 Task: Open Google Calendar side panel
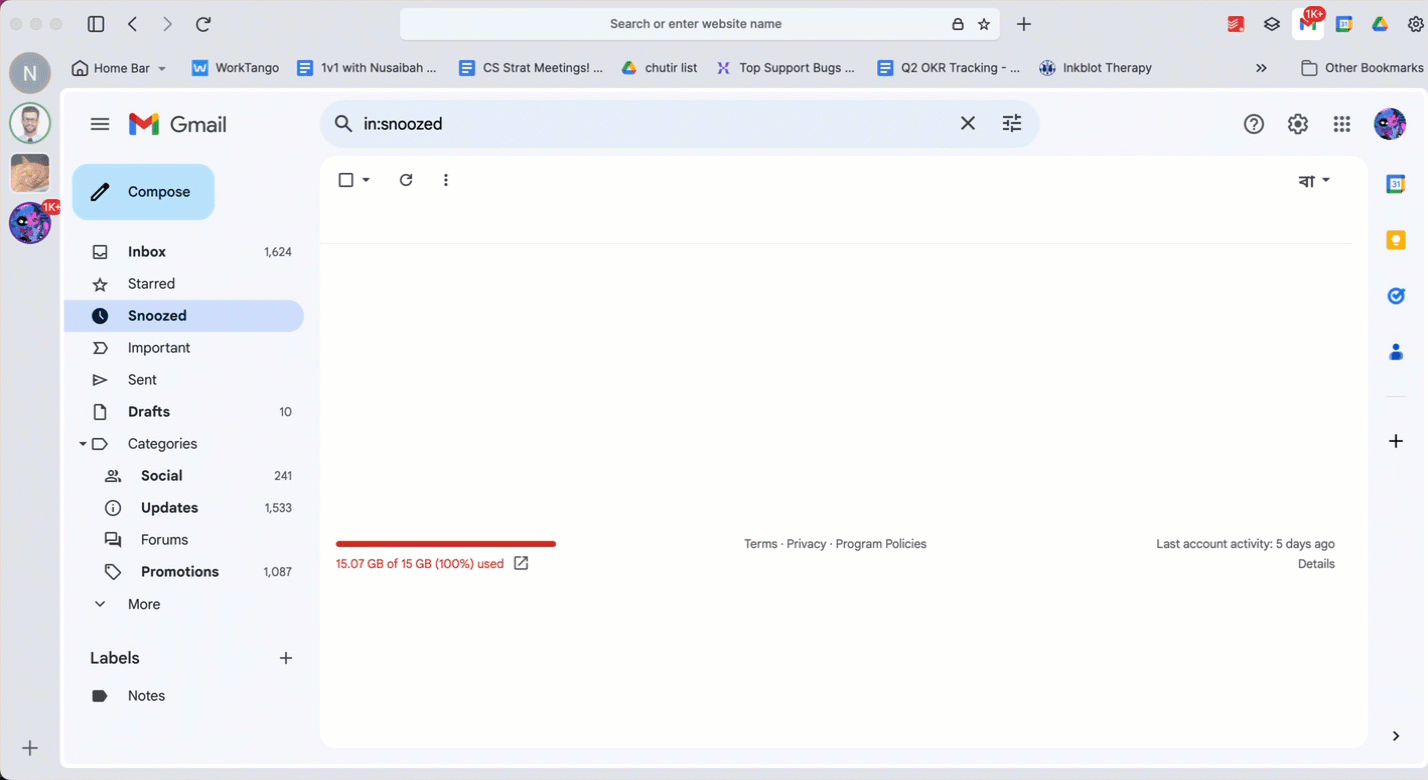[x=1396, y=184]
